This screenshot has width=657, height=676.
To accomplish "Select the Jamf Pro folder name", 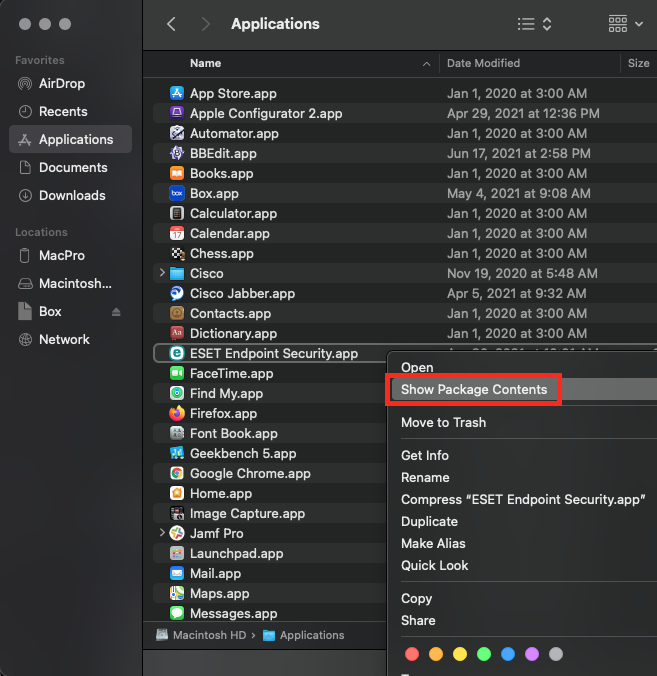I will [x=216, y=533].
